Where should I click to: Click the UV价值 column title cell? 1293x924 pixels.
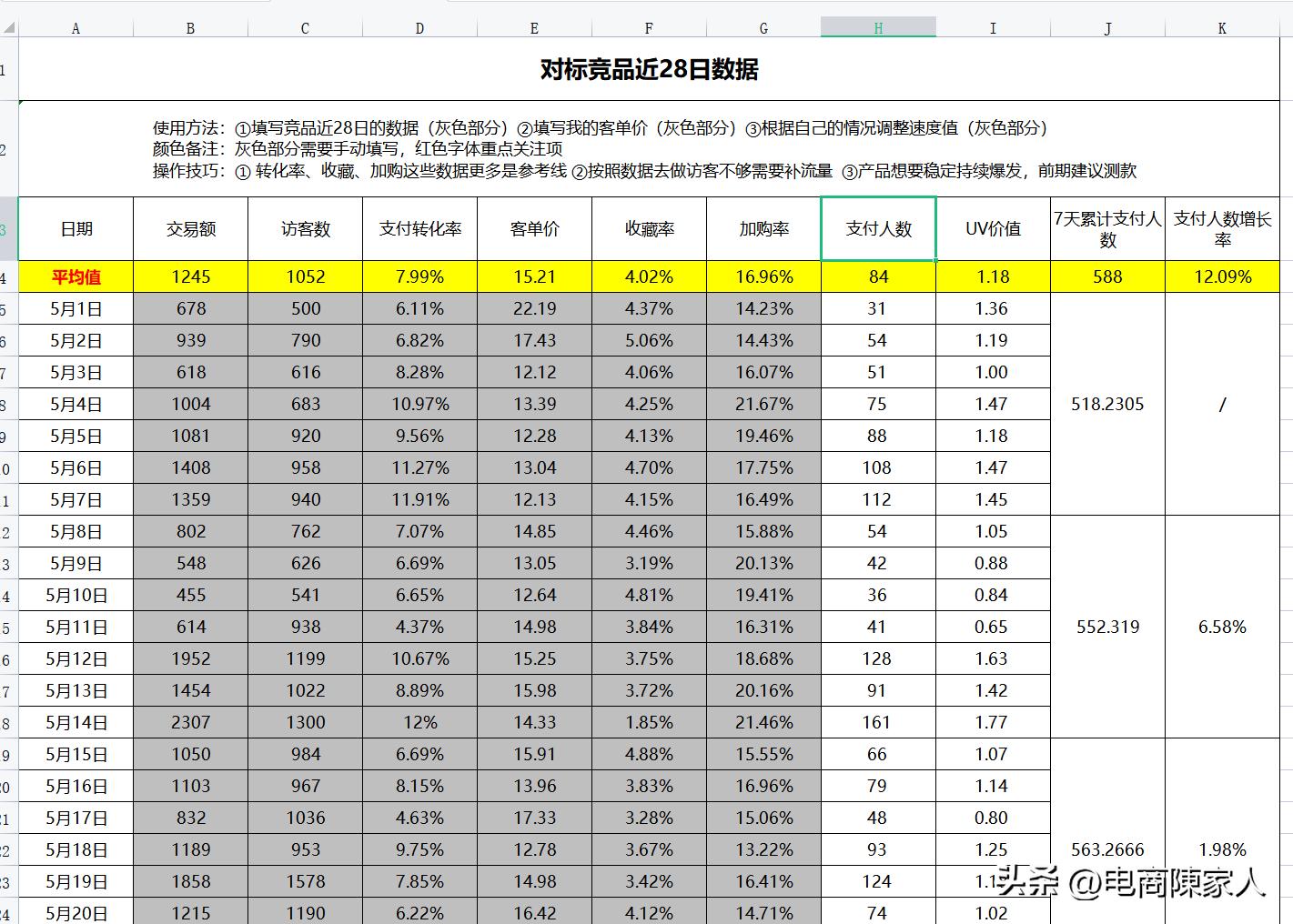click(x=992, y=229)
